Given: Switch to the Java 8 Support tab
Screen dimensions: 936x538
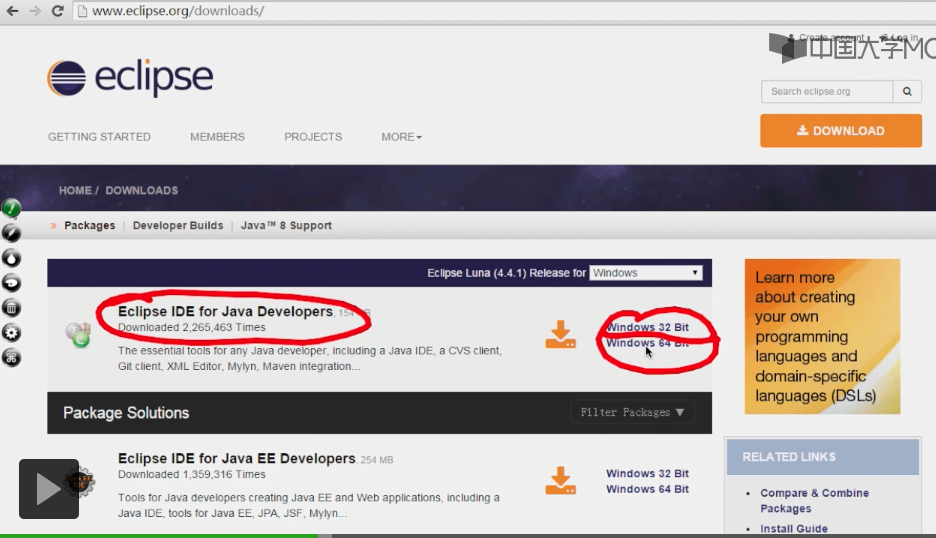Looking at the screenshot, I should (286, 226).
